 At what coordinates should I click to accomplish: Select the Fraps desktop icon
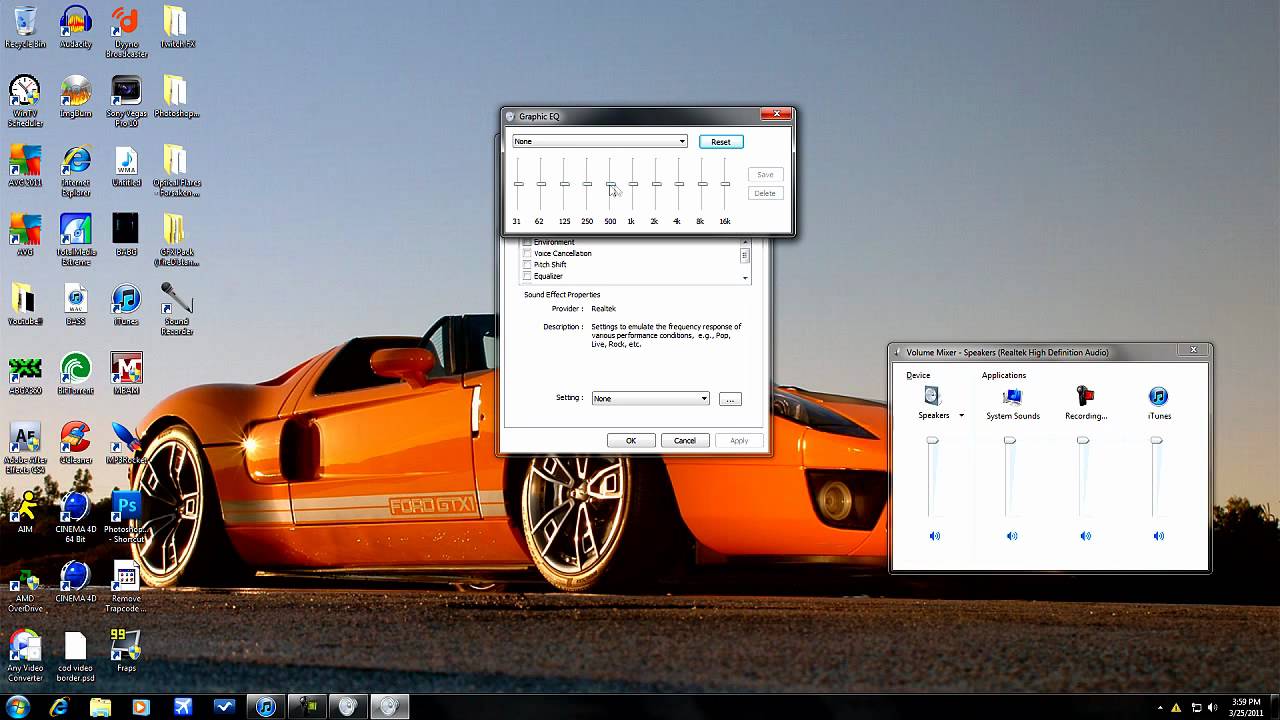coord(126,650)
